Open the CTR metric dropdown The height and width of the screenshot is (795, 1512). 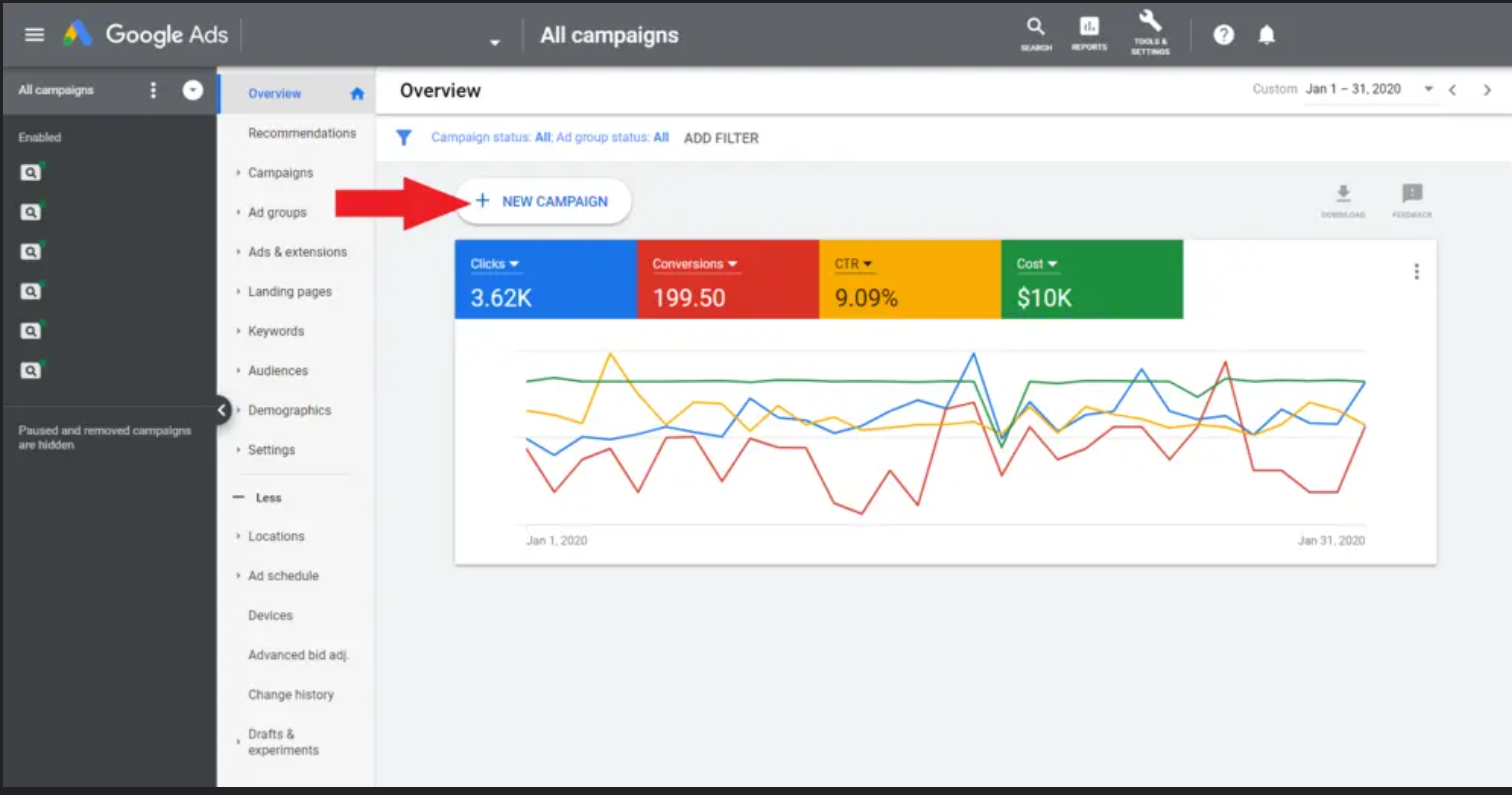click(854, 264)
